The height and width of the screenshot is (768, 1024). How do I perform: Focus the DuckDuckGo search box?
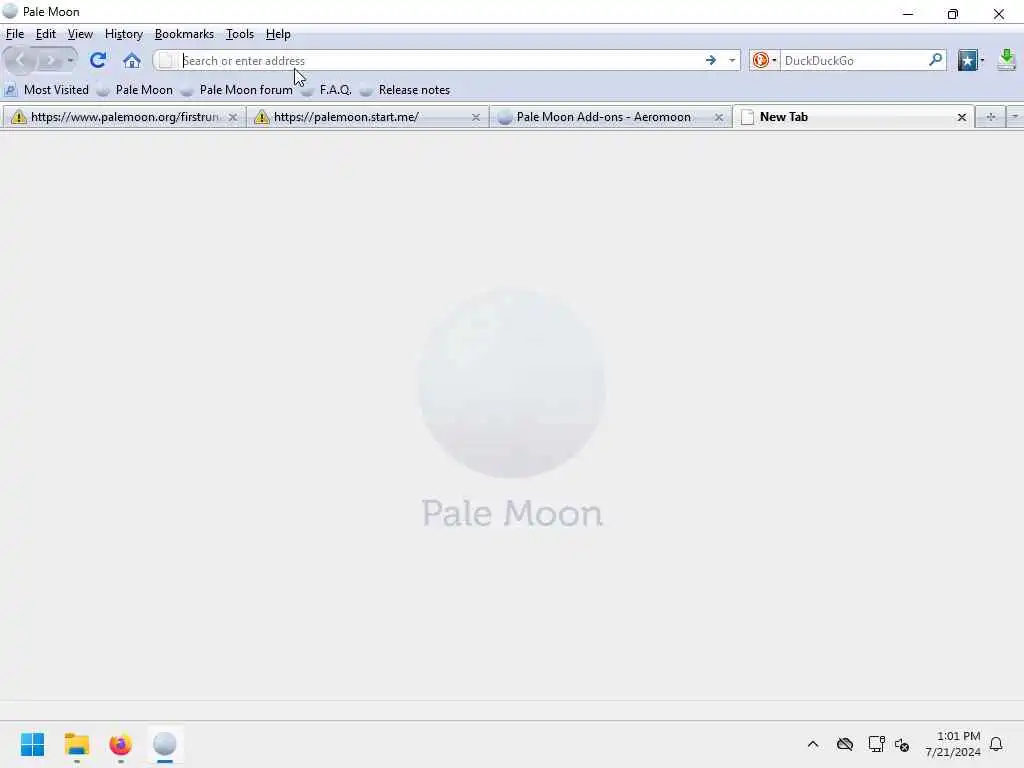pos(854,61)
